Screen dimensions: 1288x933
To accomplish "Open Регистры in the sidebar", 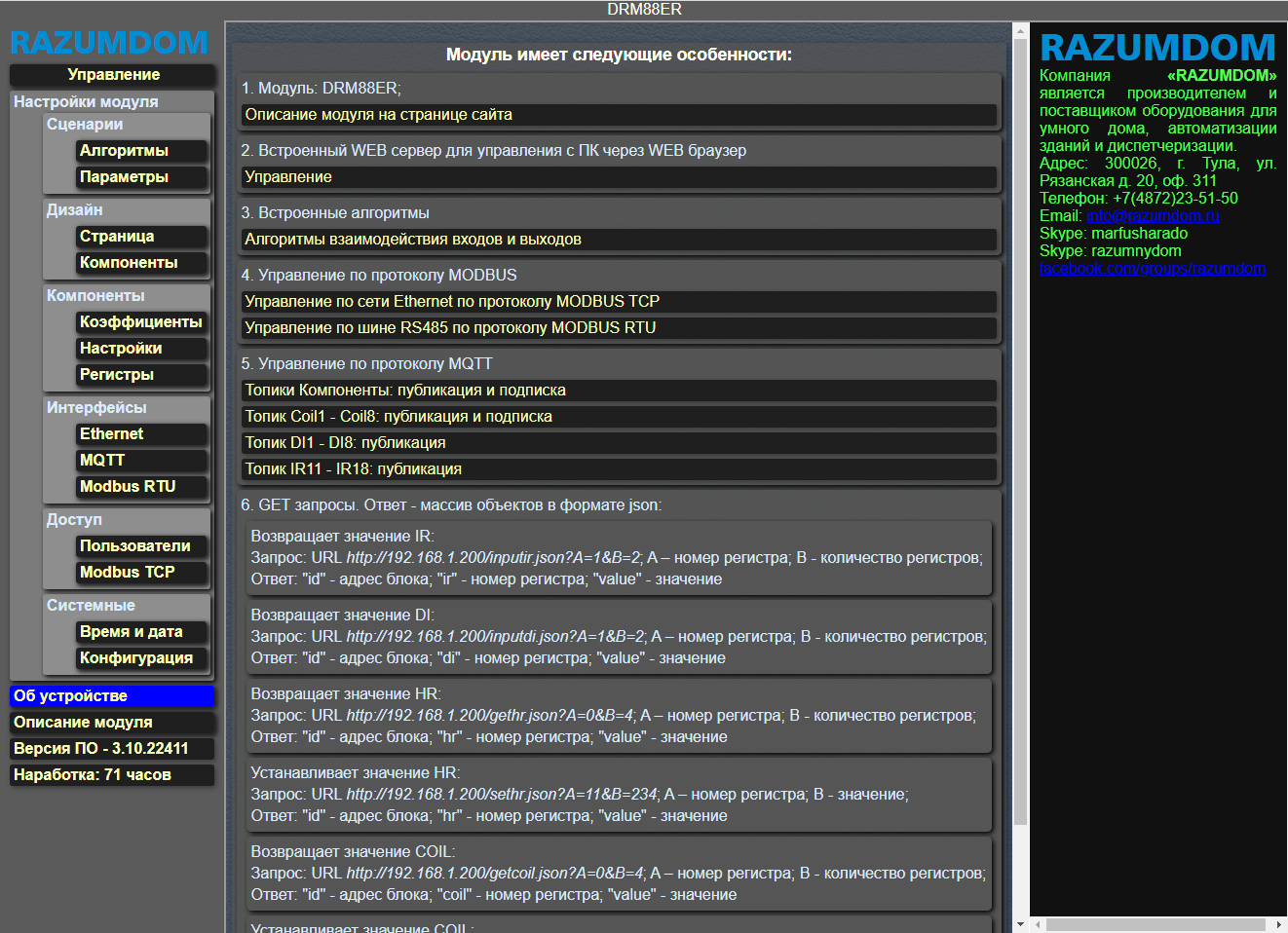I will (x=142, y=375).
